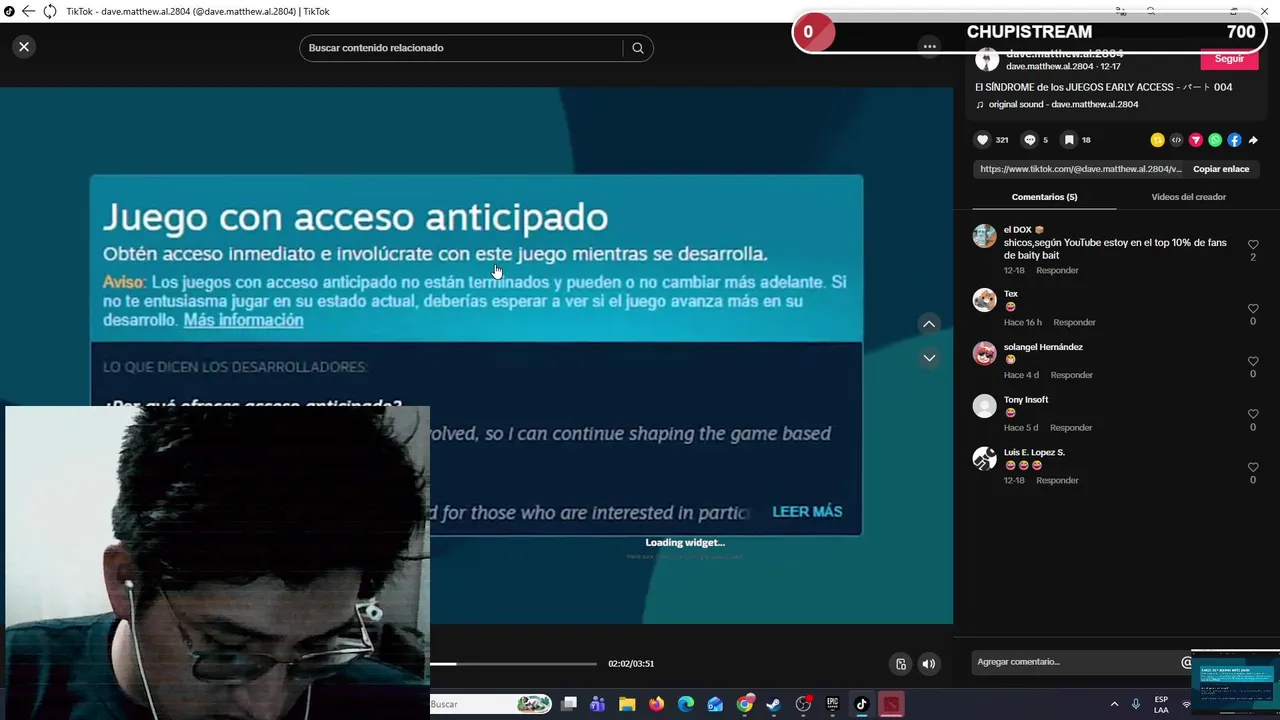
Task: Go to the previous video with up chevron
Action: pyautogui.click(x=929, y=323)
